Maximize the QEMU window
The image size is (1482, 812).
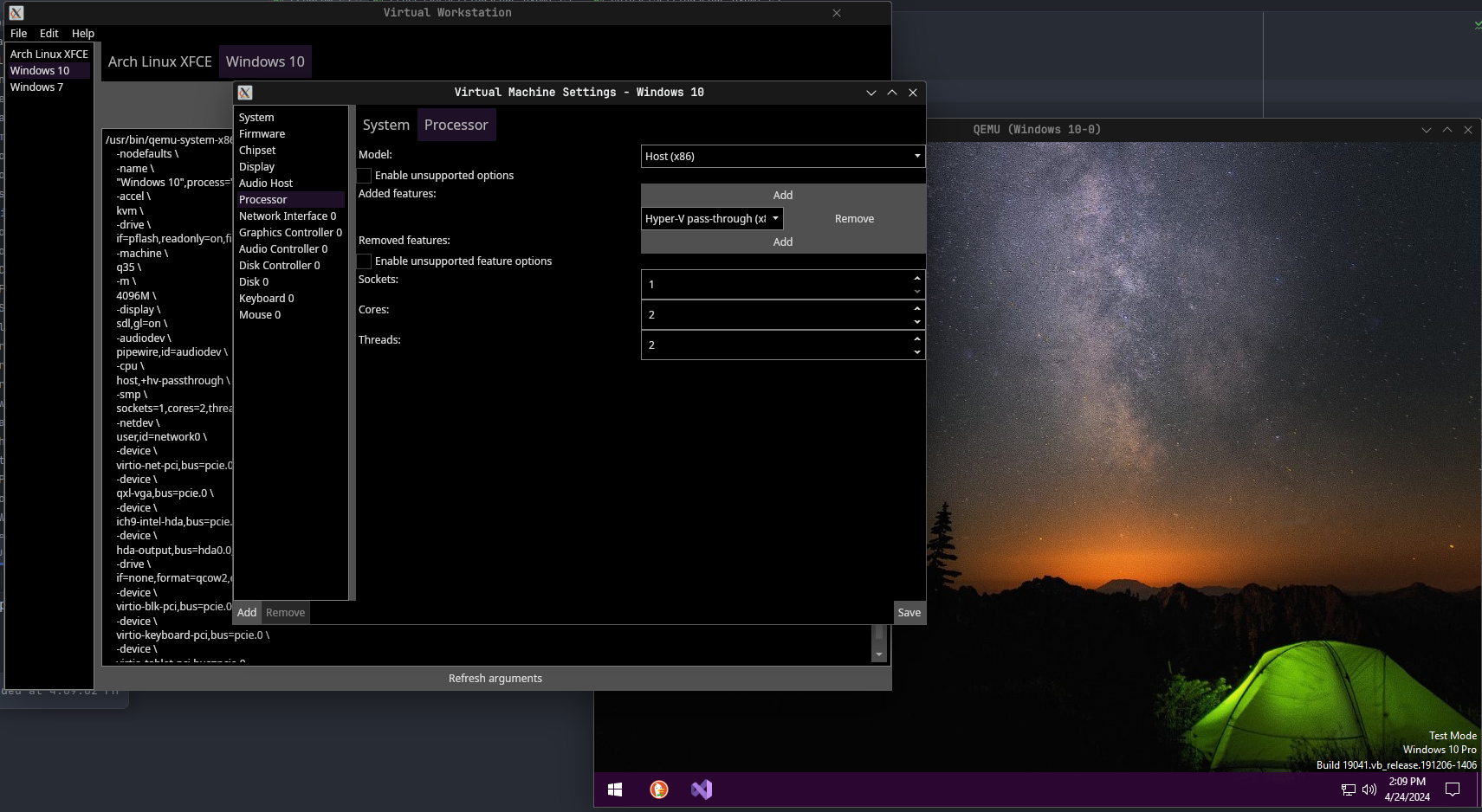pos(1447,130)
